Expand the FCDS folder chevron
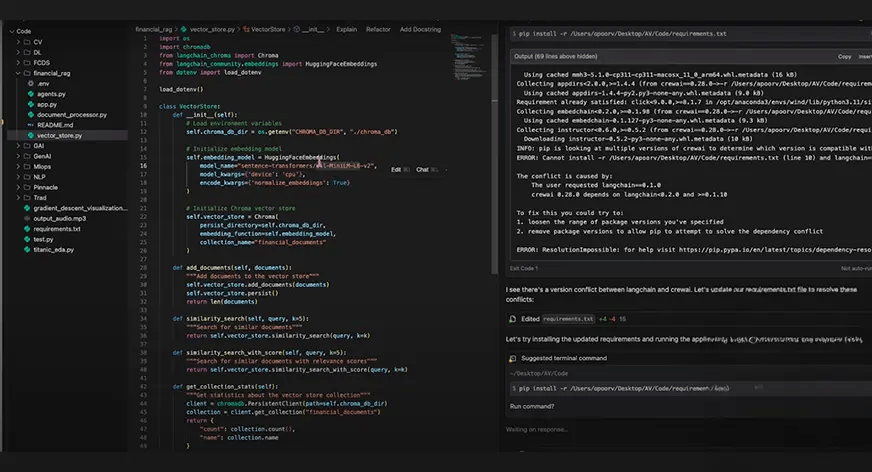The width and height of the screenshot is (872, 472). click(x=18, y=63)
